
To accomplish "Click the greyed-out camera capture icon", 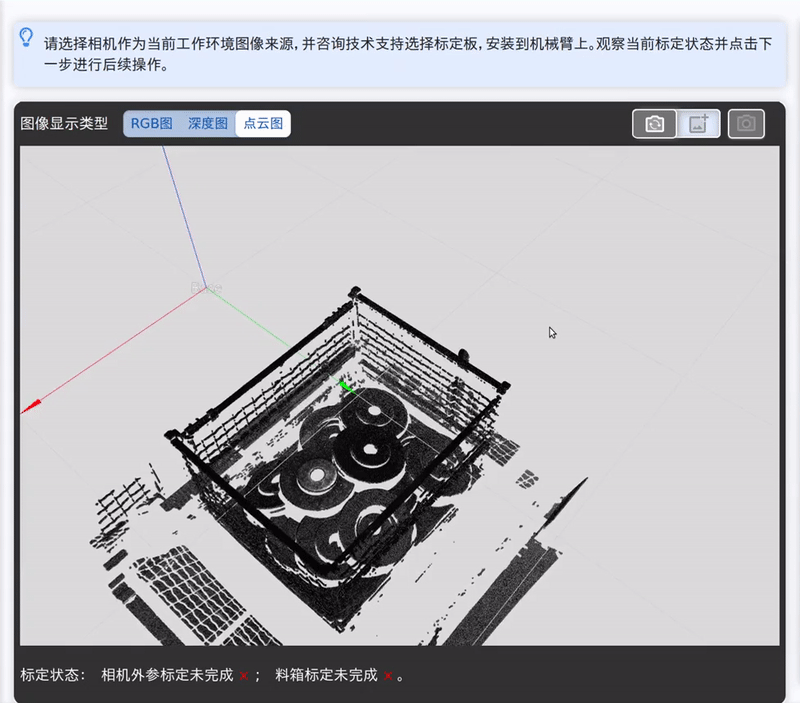I will pyautogui.click(x=746, y=124).
